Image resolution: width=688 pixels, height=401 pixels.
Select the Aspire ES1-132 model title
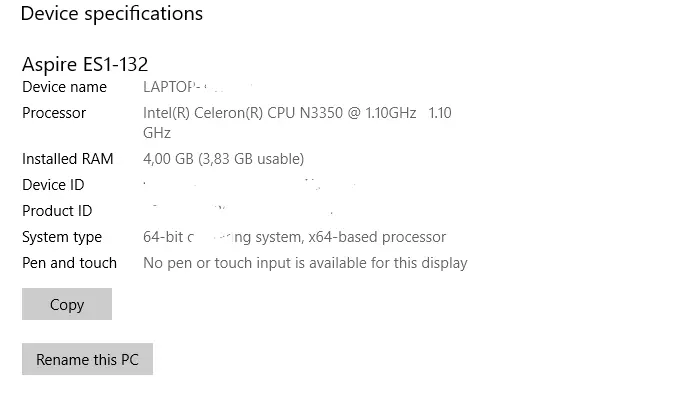[x=85, y=64]
